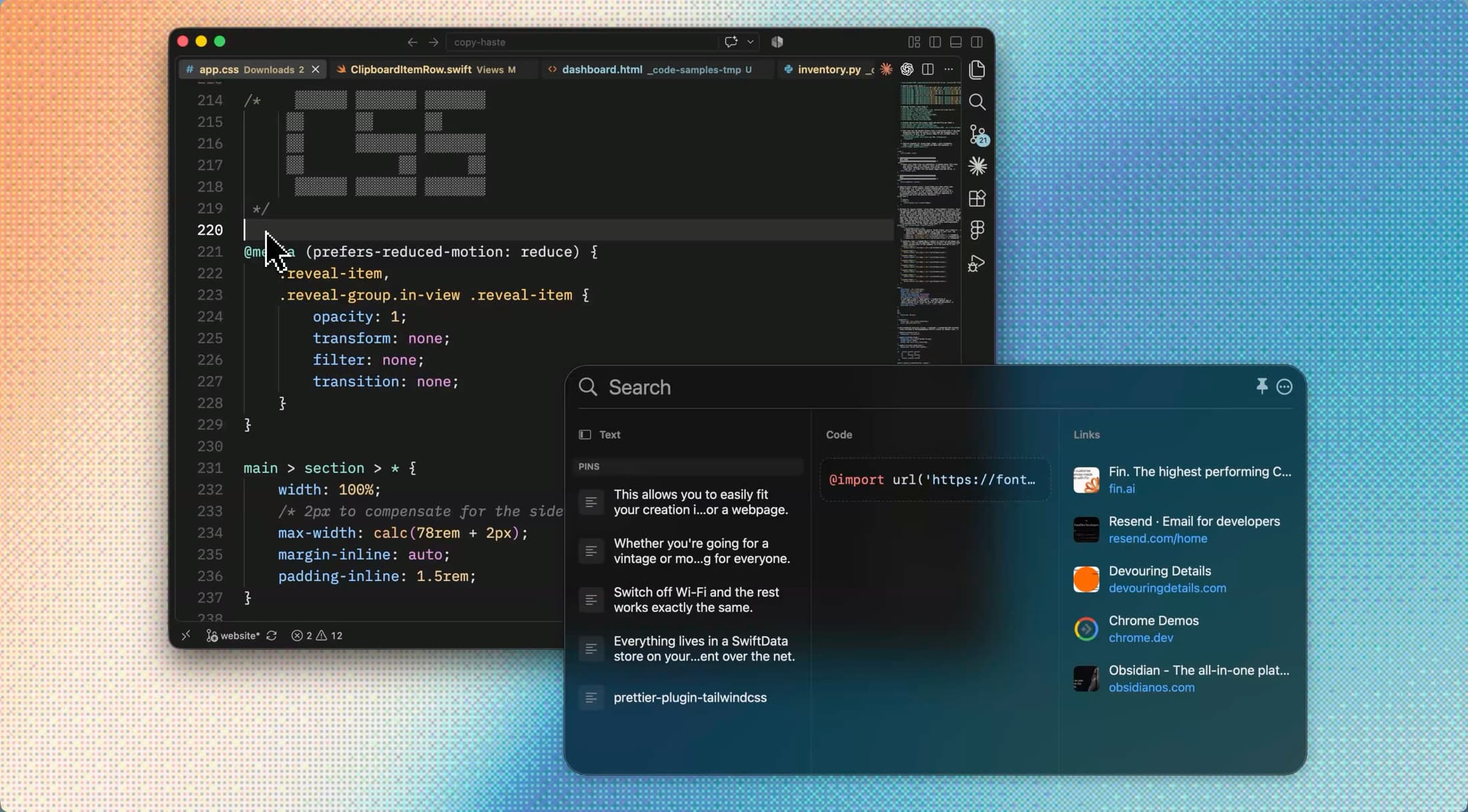
Task: Open the remote window icon in status bar
Action: coord(186,635)
